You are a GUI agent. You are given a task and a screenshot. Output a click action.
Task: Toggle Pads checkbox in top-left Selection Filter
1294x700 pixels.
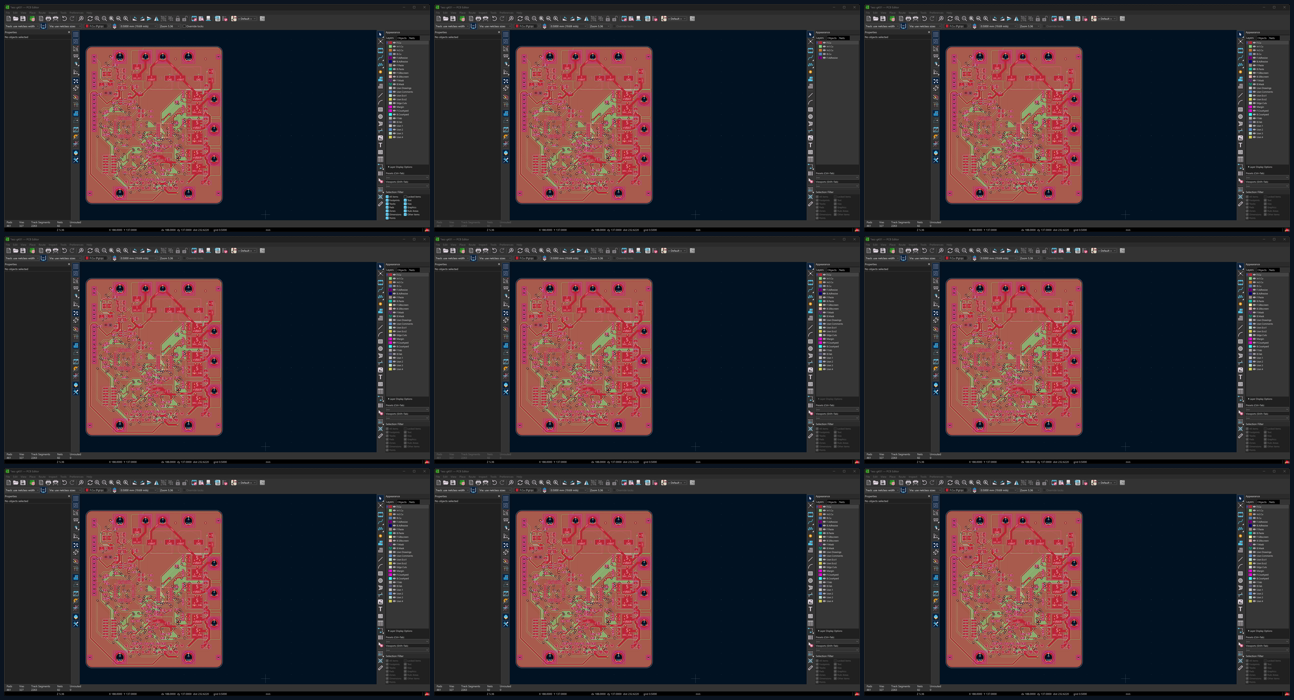click(x=387, y=207)
